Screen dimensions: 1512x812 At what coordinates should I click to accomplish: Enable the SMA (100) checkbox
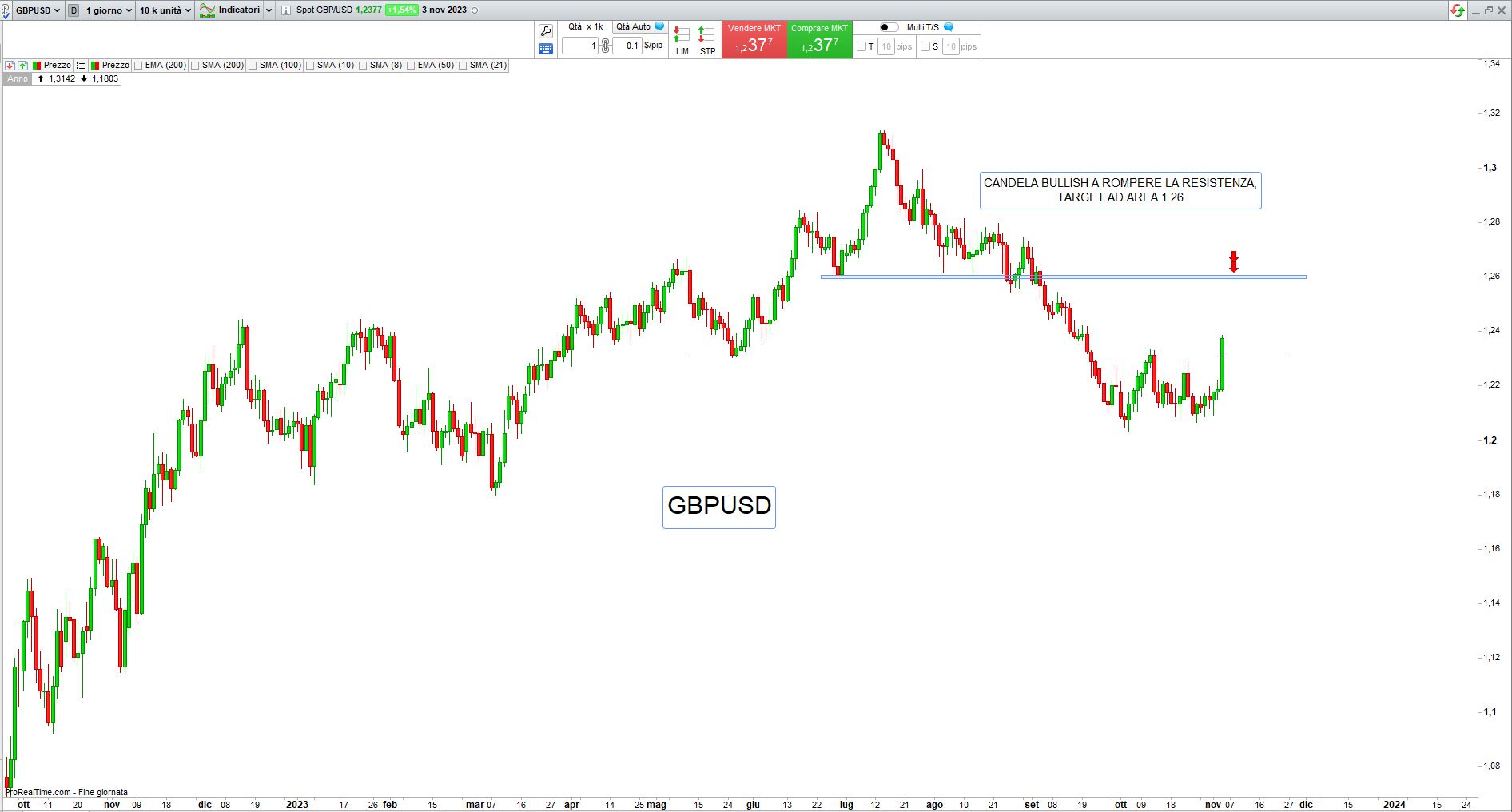pos(253,66)
